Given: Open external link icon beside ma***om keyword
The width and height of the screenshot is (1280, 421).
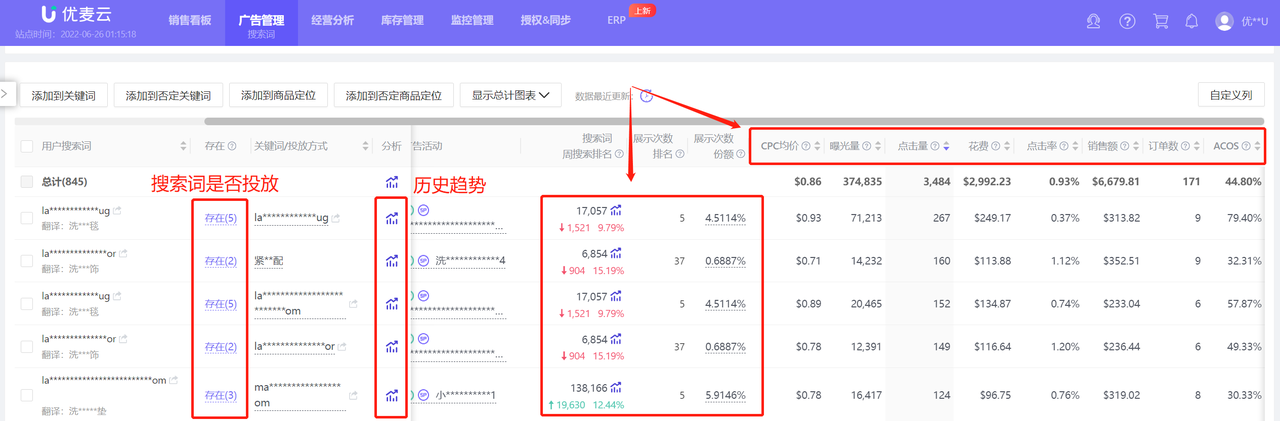Looking at the screenshot, I should pos(352,395).
